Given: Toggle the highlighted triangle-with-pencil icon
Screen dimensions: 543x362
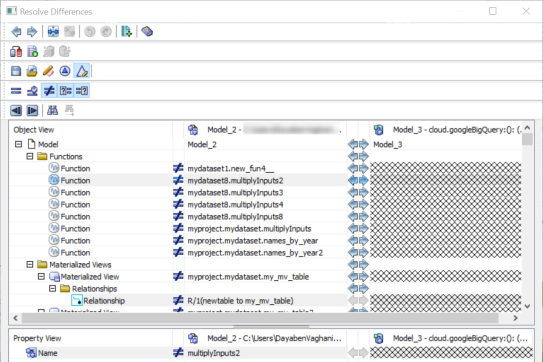Looking at the screenshot, I should click(x=82, y=71).
